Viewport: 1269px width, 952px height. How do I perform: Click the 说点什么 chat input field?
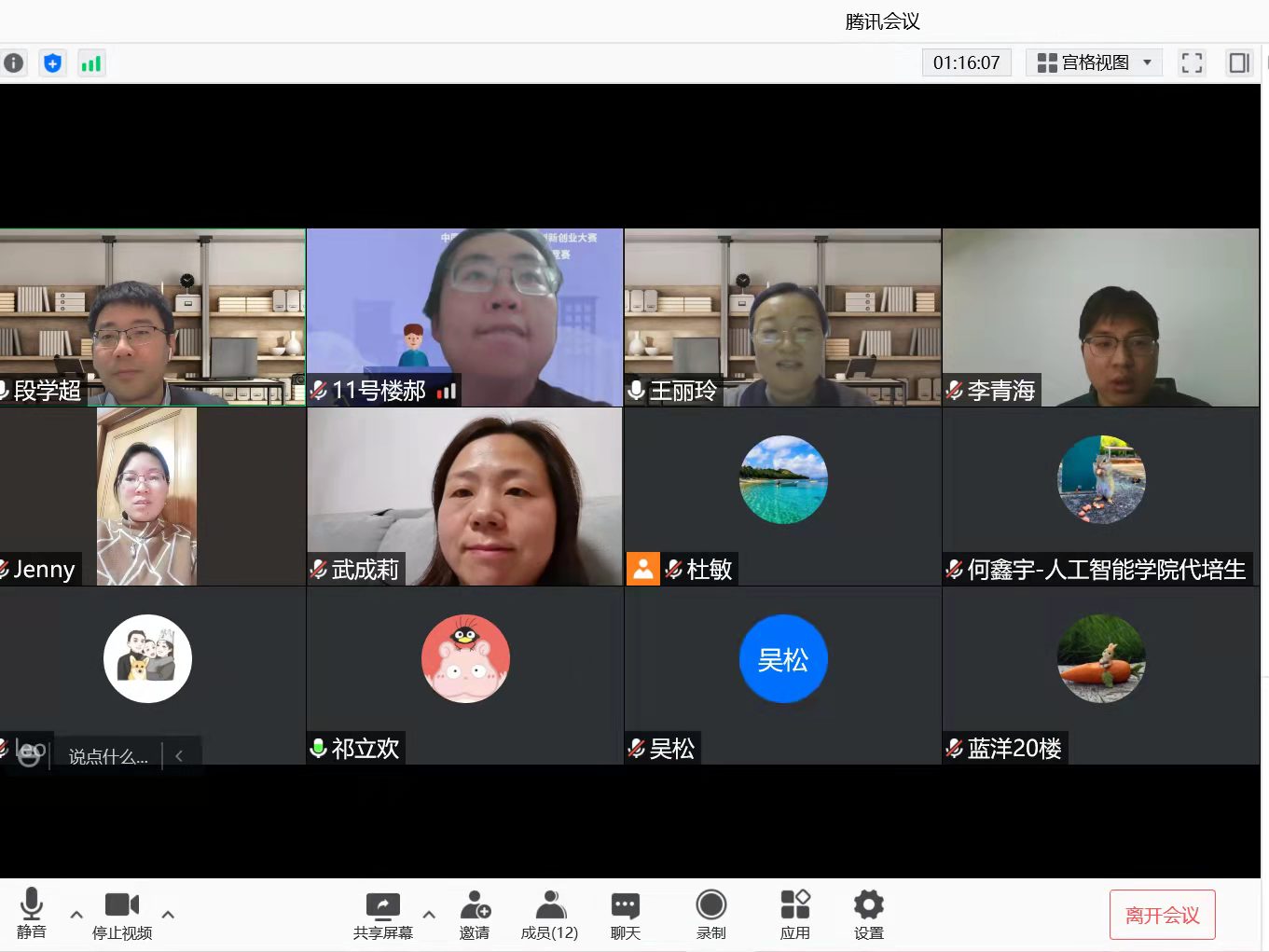coord(108,756)
